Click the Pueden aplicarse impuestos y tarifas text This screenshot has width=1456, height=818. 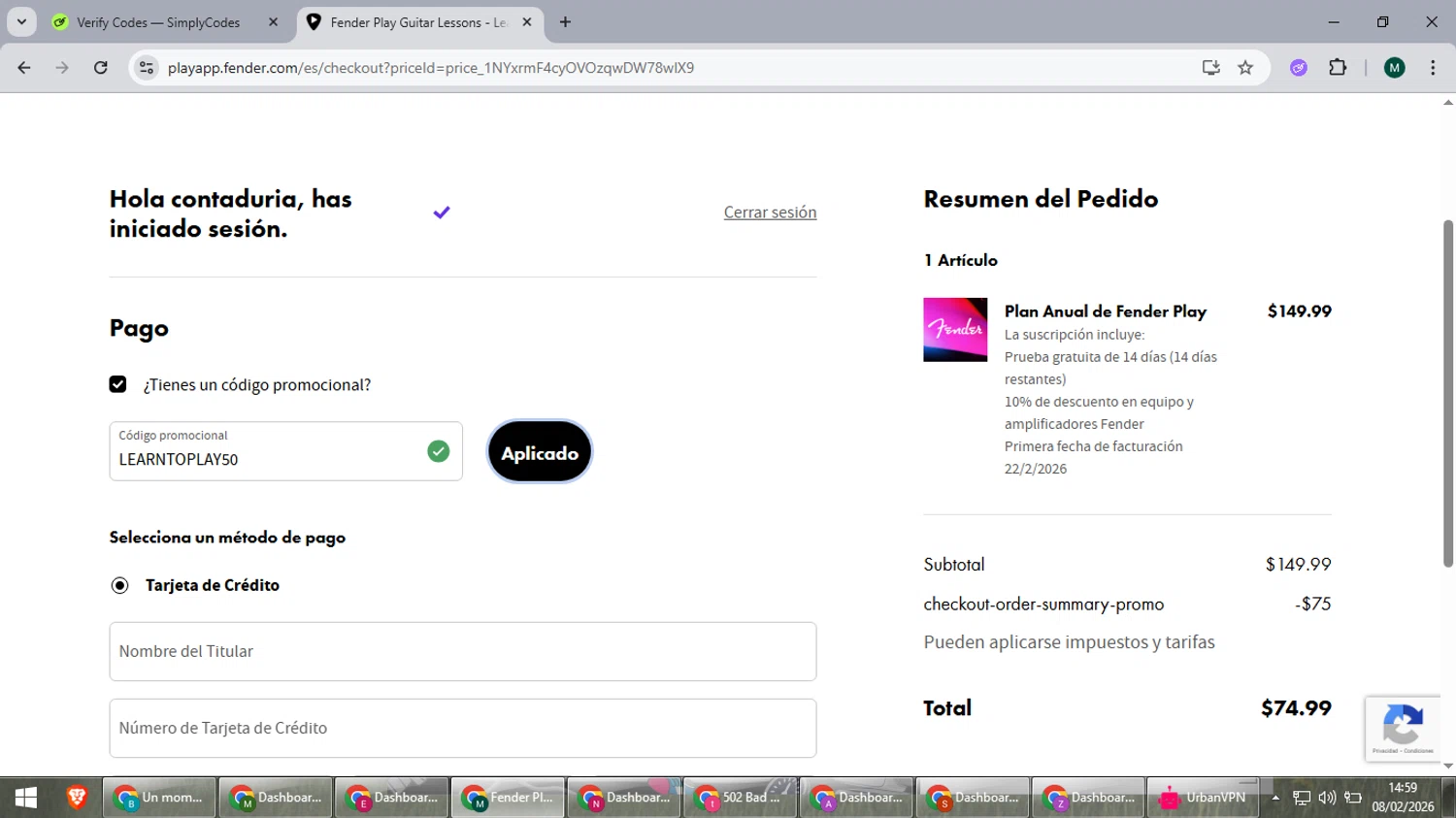tap(1069, 642)
